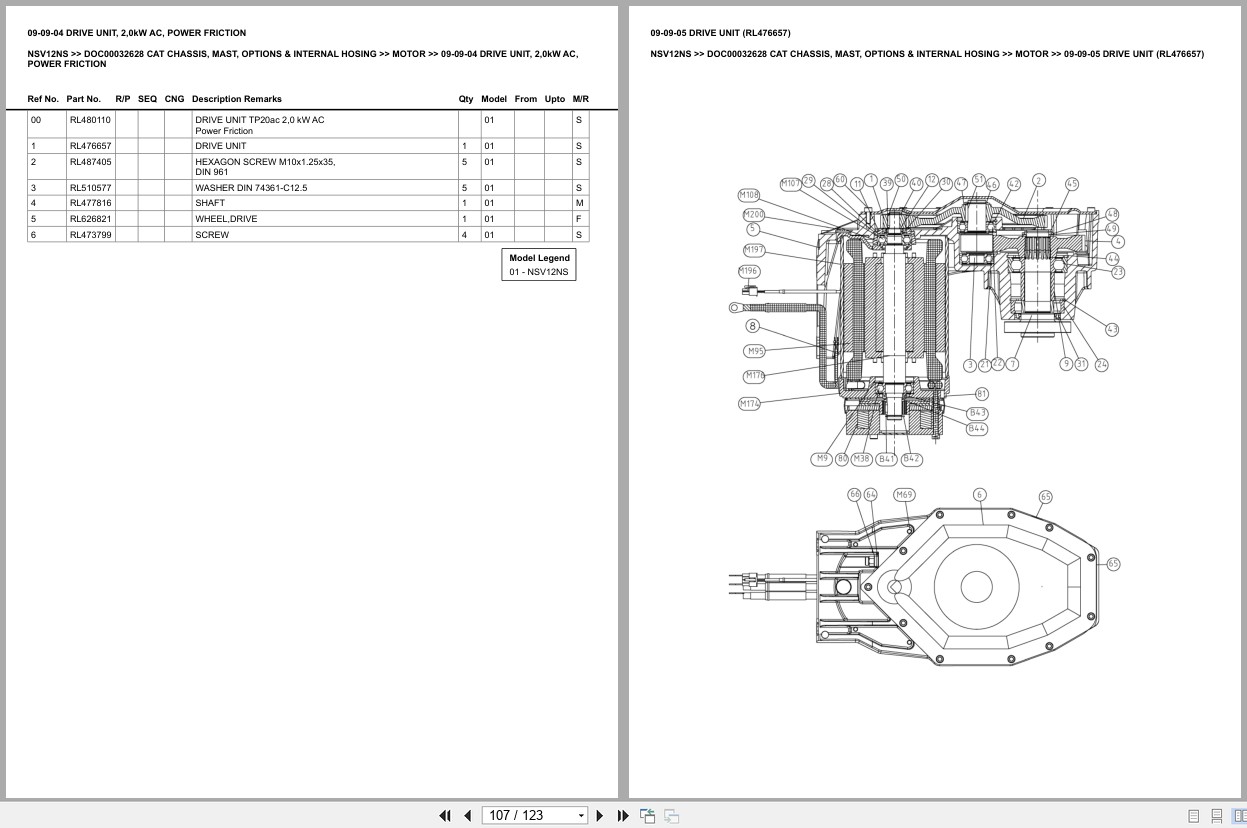Jump to the last page

pos(623,816)
